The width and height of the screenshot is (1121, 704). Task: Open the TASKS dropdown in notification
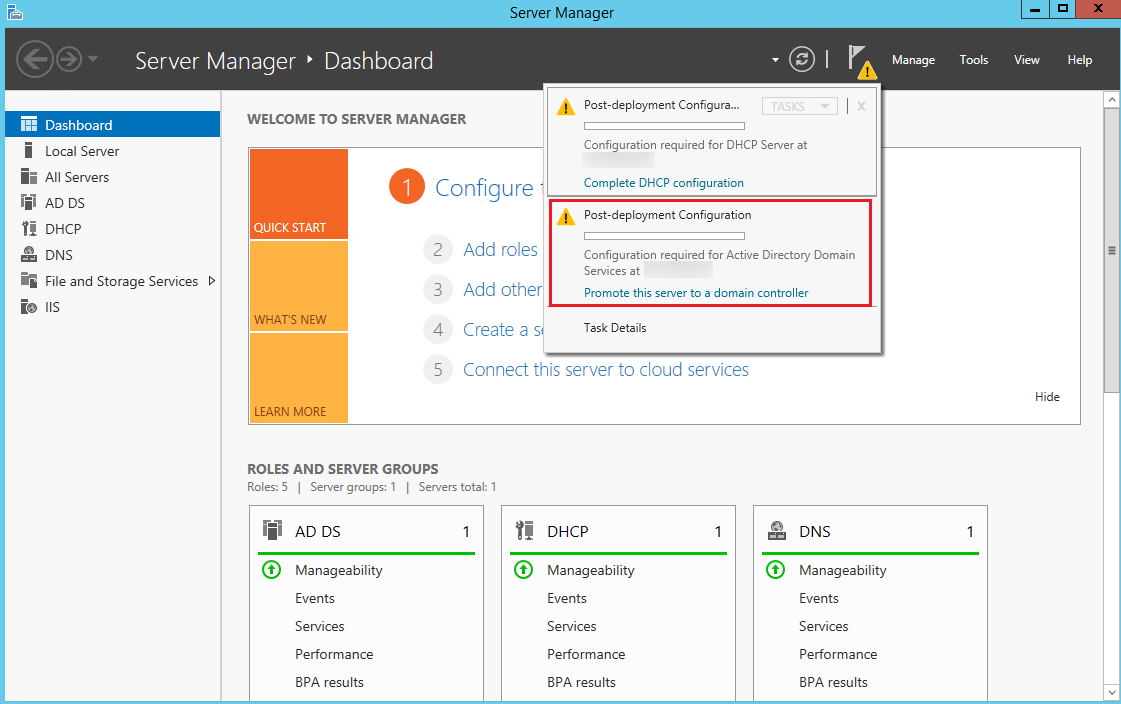[x=799, y=106]
